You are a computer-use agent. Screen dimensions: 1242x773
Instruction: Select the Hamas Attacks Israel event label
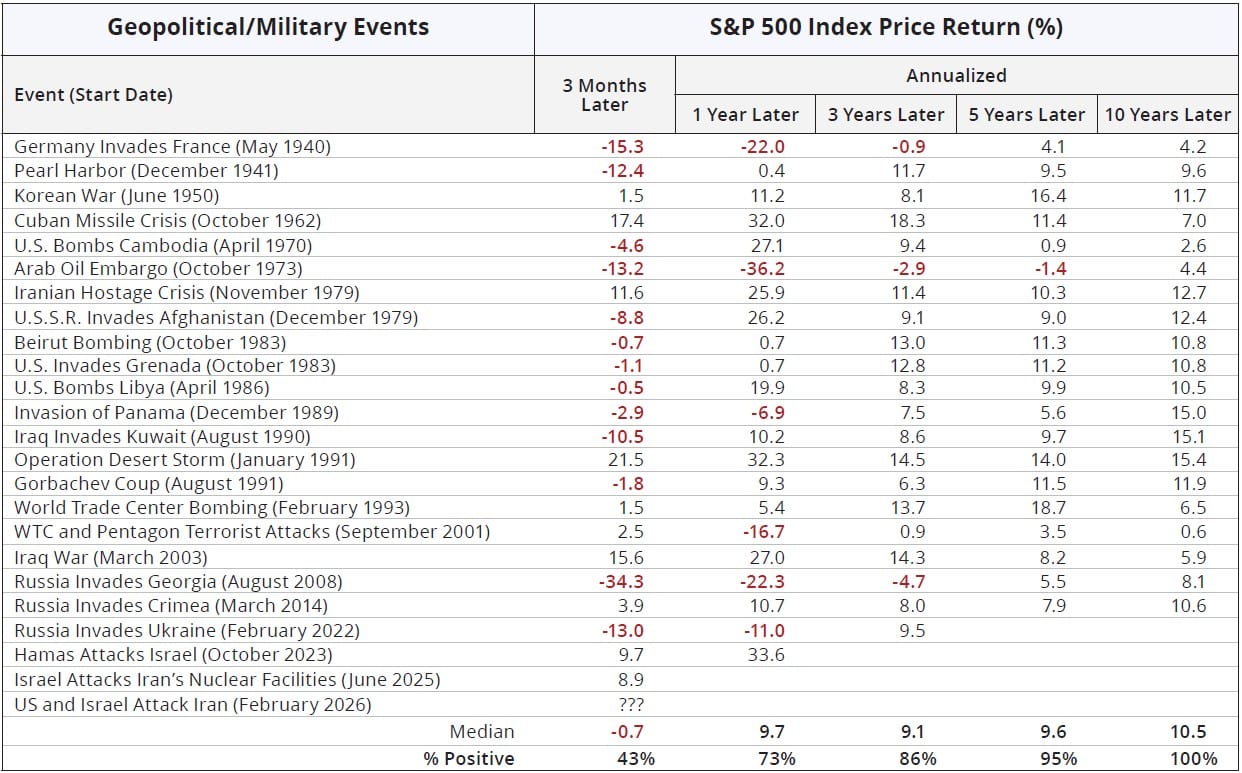tap(173, 655)
